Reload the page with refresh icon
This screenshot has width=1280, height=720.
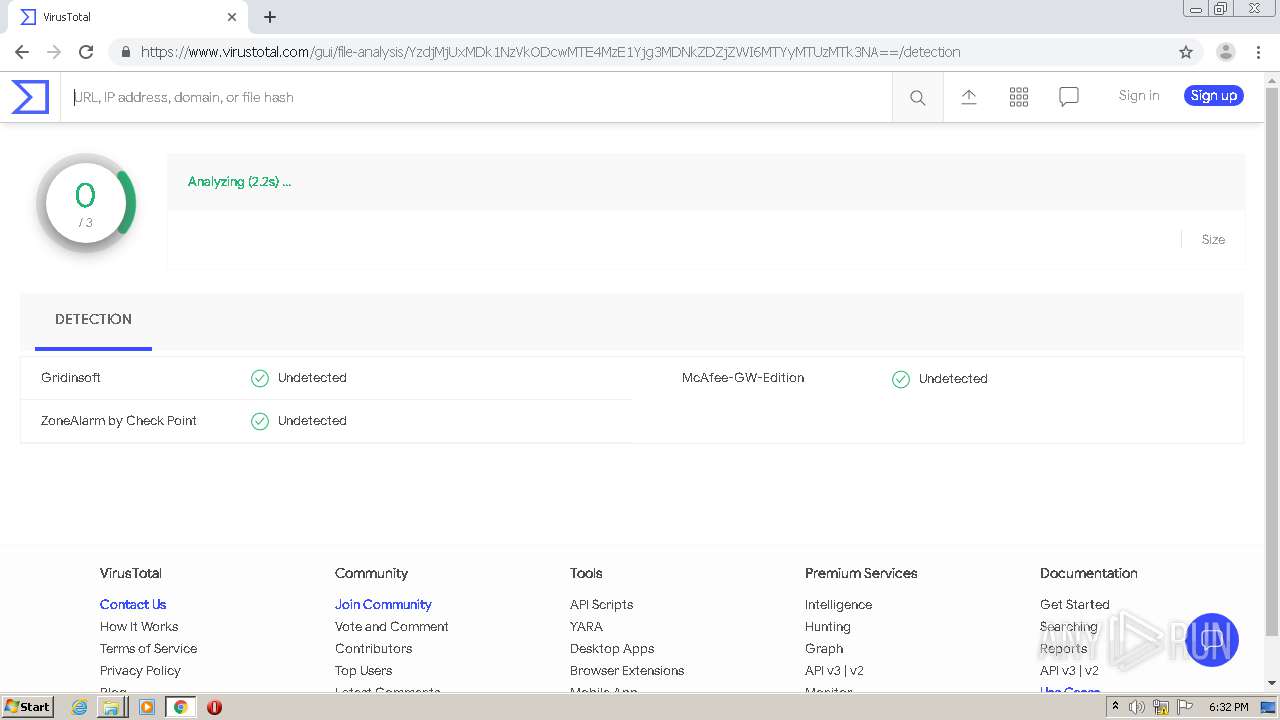point(86,52)
